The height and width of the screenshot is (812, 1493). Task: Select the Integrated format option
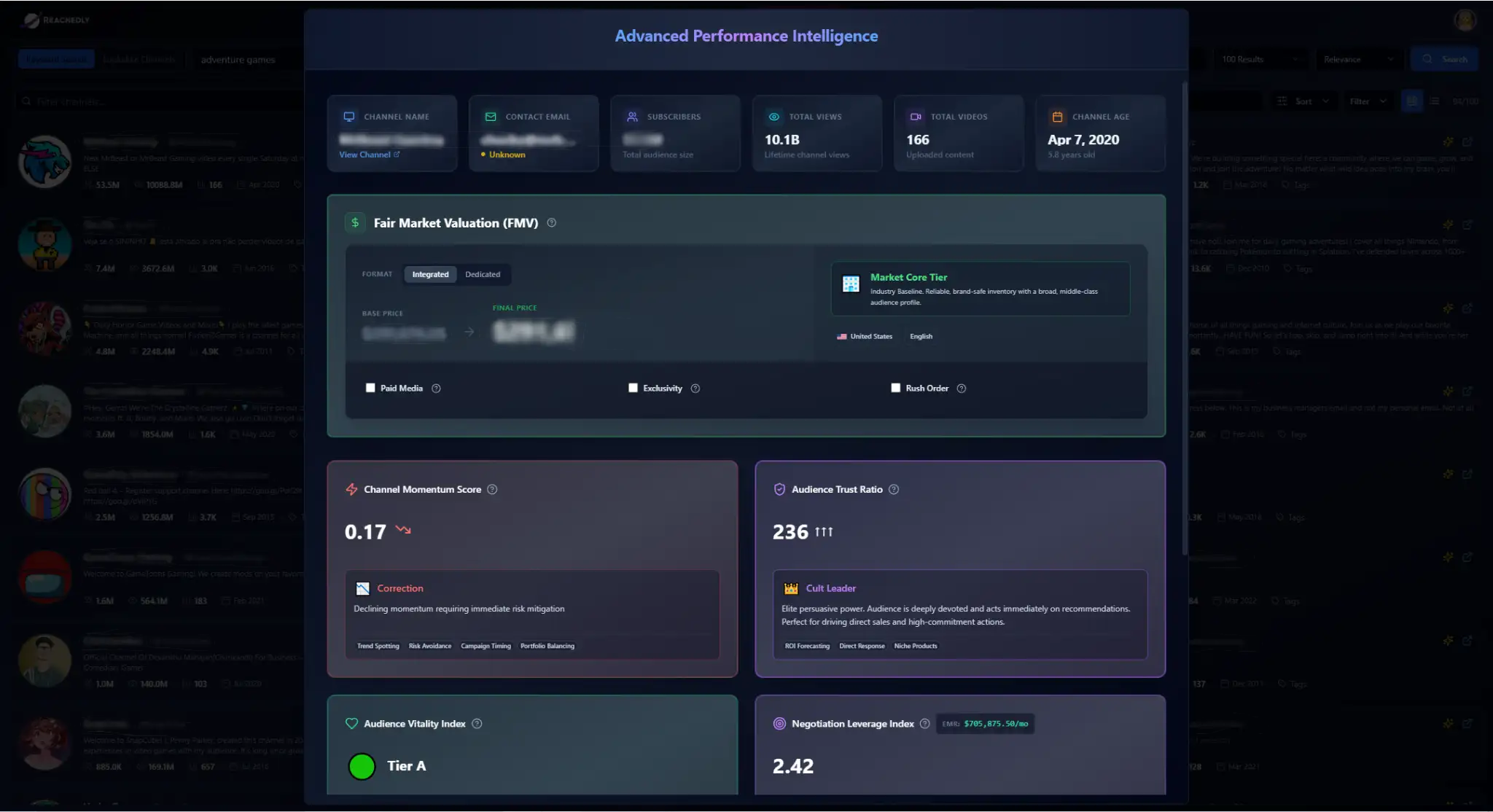pyautogui.click(x=430, y=275)
